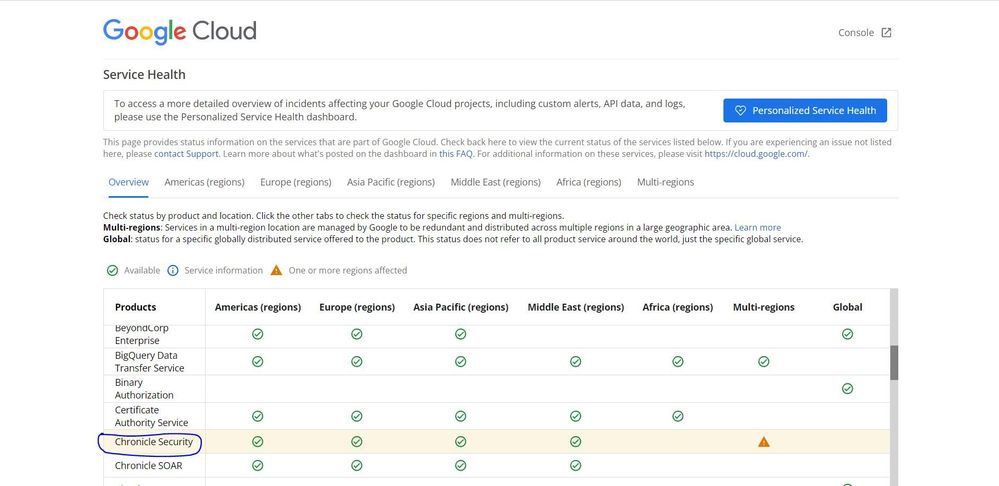Click Chronicle Security Europe status check
999x486 pixels.
[x=357, y=441]
